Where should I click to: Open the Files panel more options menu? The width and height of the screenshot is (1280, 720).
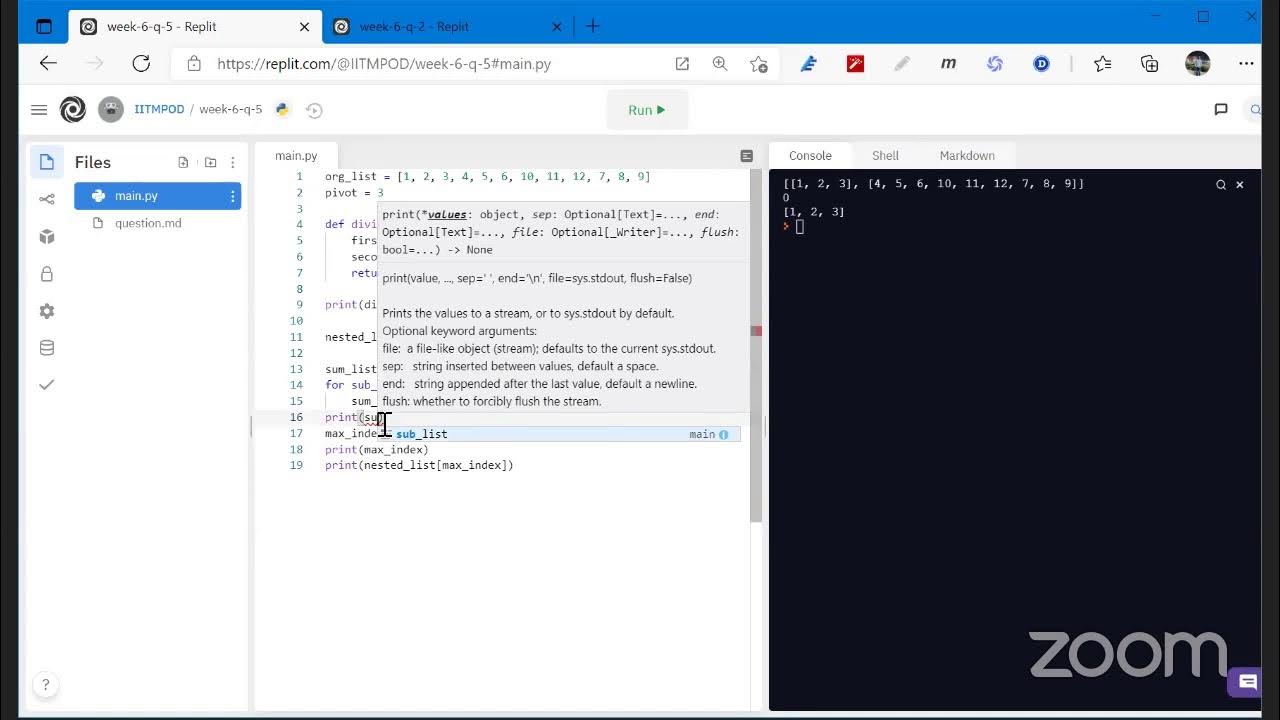click(x=233, y=162)
